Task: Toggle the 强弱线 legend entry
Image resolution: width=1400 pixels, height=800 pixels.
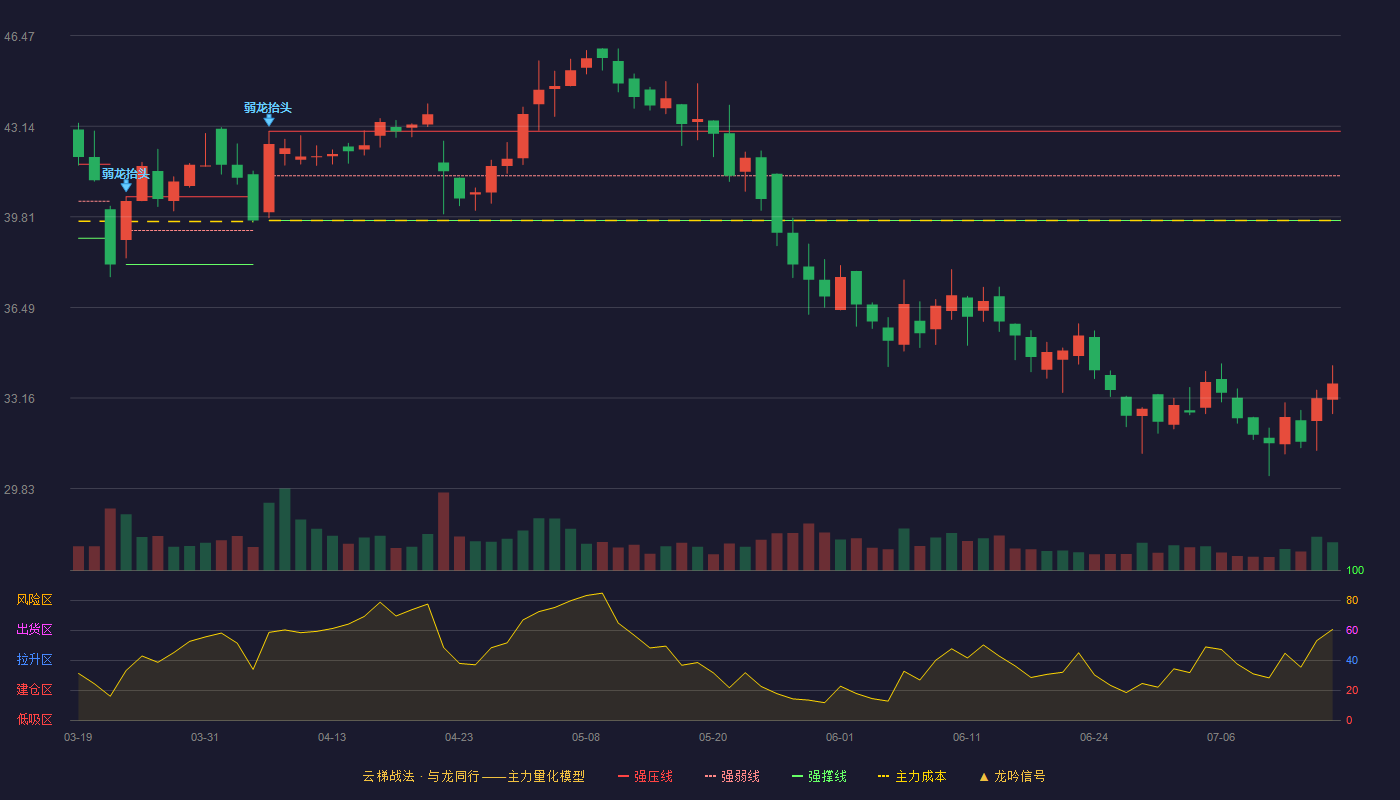Action: (732, 776)
